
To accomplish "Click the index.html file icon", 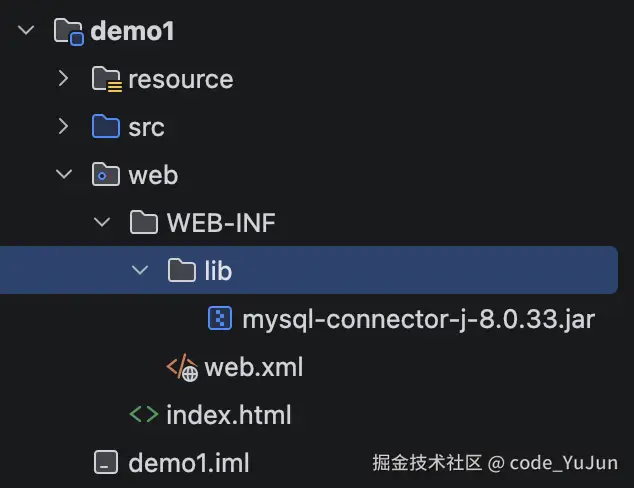I will point(144,414).
